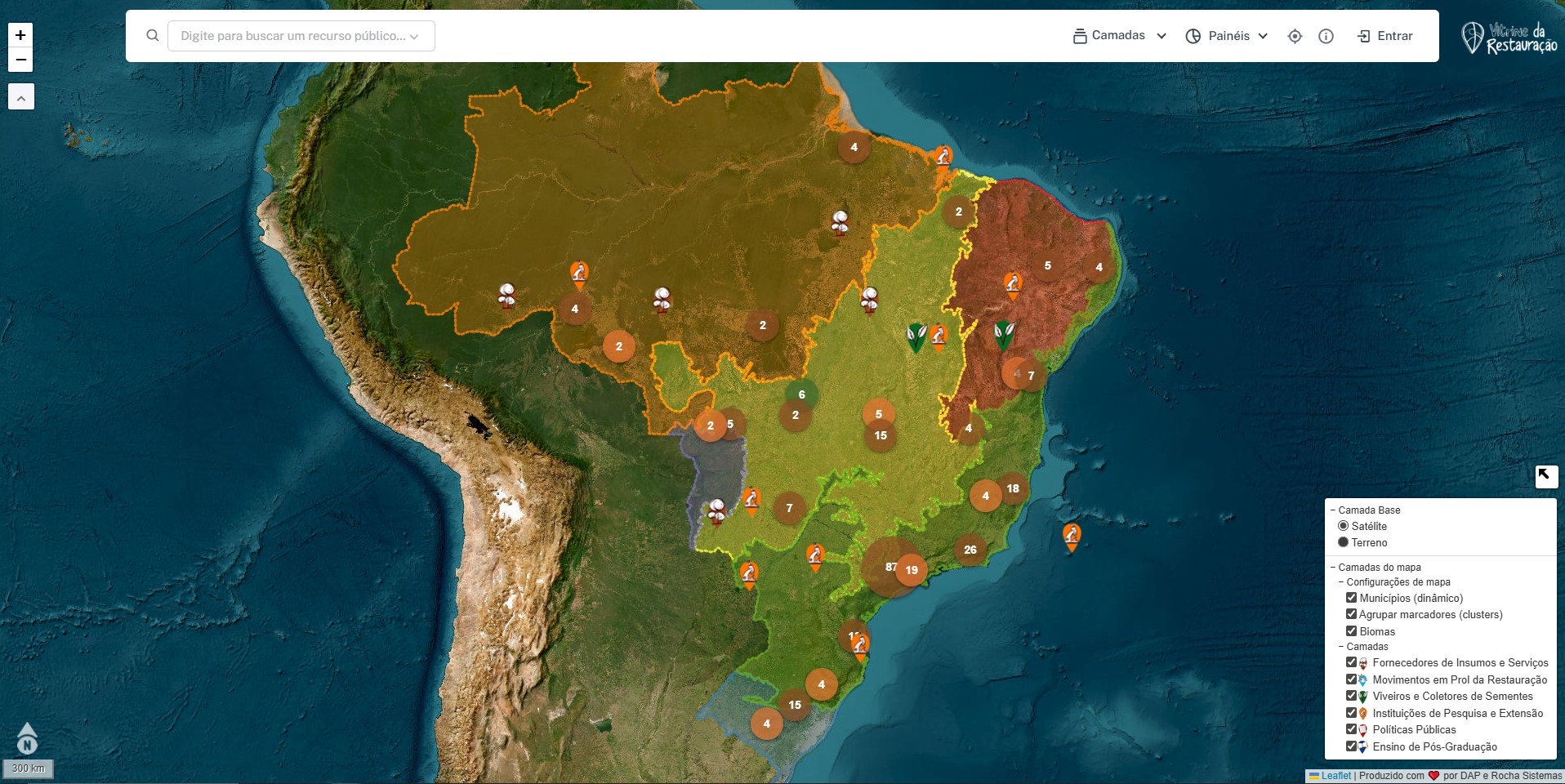Open the Camadas dropdown
Image resolution: width=1565 pixels, height=784 pixels.
[1119, 35]
